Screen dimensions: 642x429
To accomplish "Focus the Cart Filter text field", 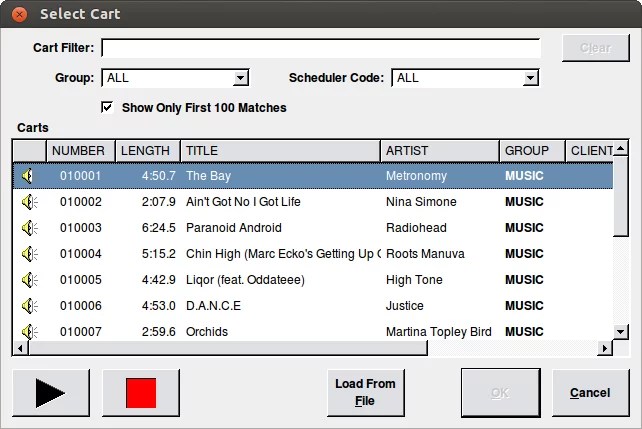I will (x=320, y=48).
